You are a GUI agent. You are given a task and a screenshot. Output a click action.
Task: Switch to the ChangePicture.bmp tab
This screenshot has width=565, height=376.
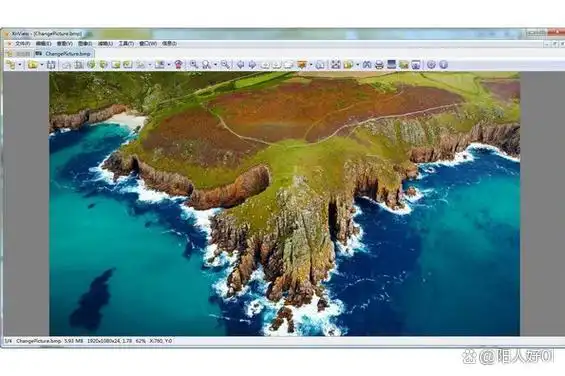coord(64,54)
